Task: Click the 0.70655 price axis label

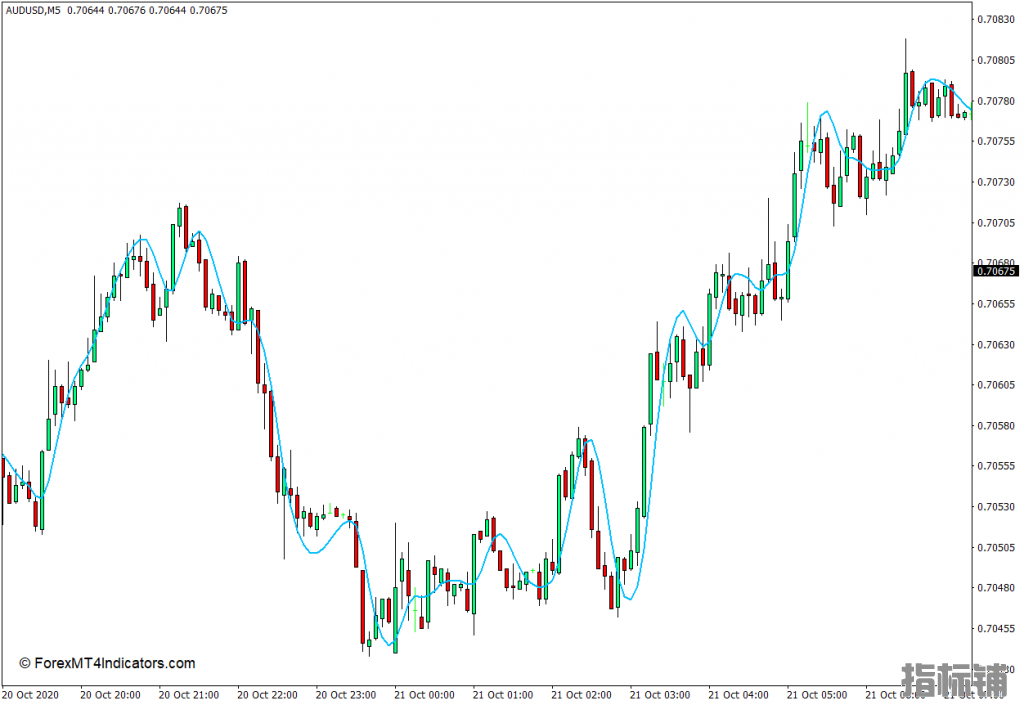Action: [x=996, y=304]
